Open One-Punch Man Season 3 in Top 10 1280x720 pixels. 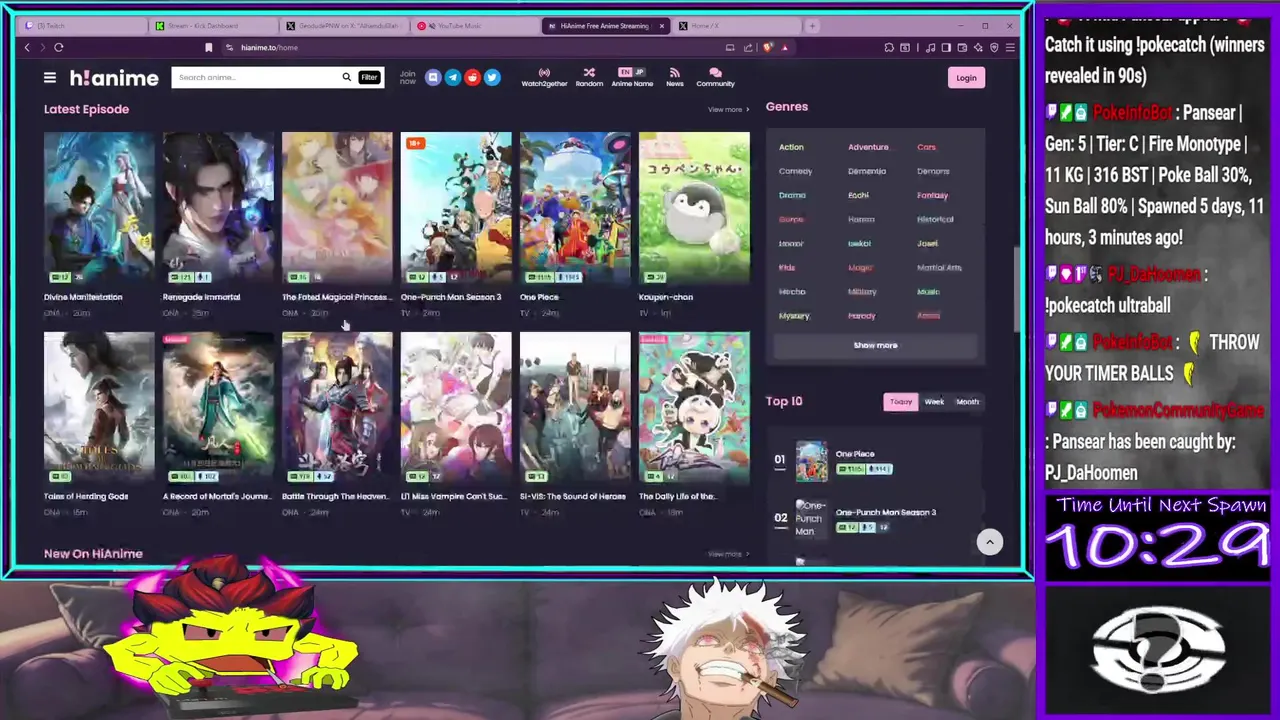[885, 512]
